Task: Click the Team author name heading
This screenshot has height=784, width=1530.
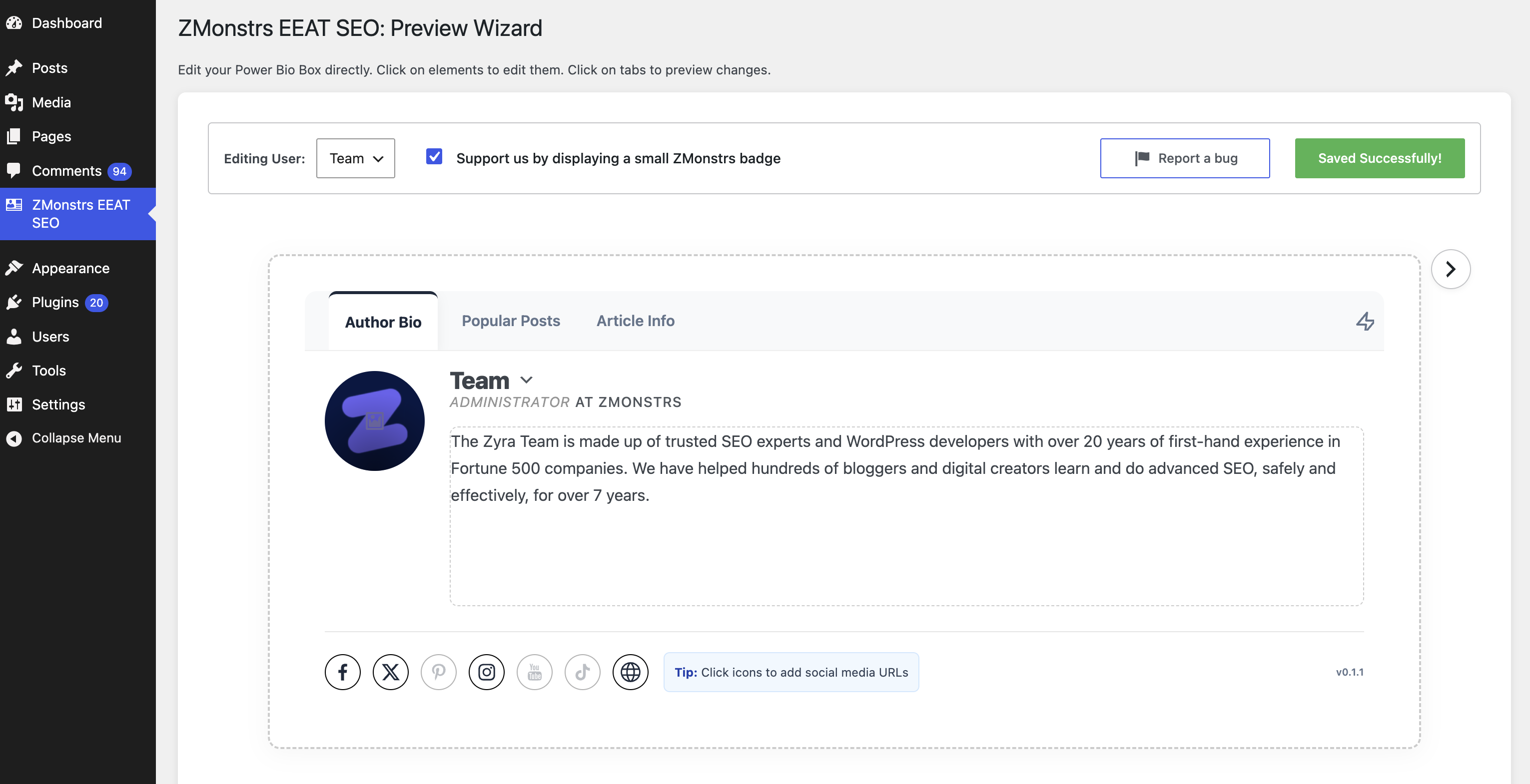Action: [x=479, y=381]
